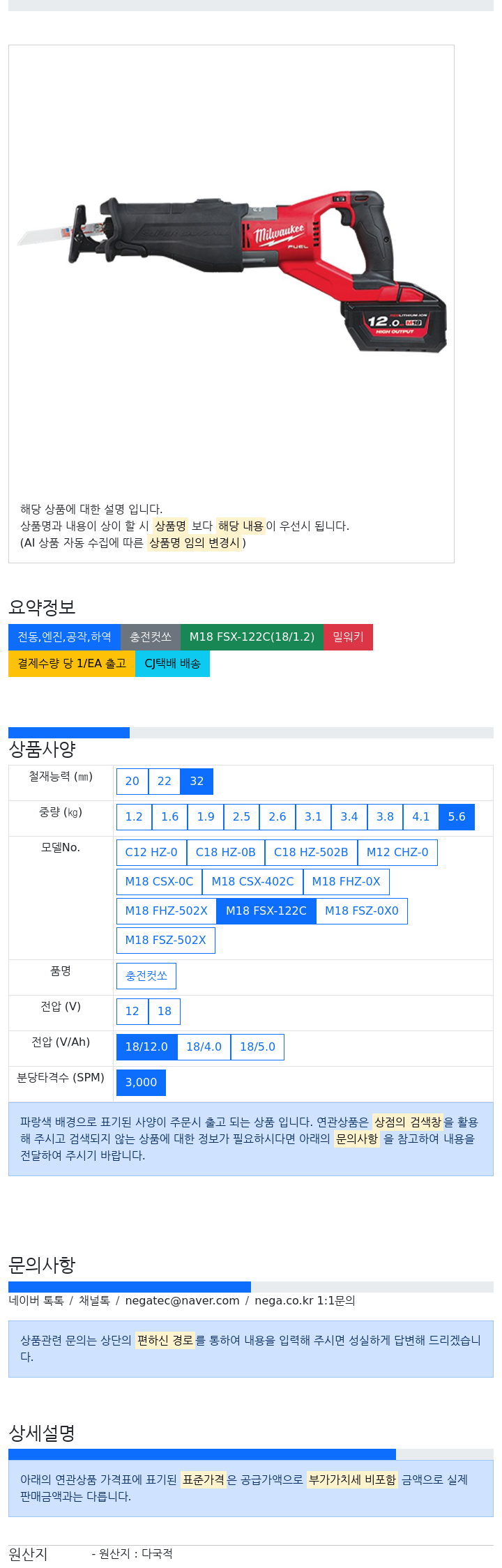Open the M18 FSX-122C(18/1.2) green tag
Viewport: 502px width, 1568px height.
click(252, 637)
